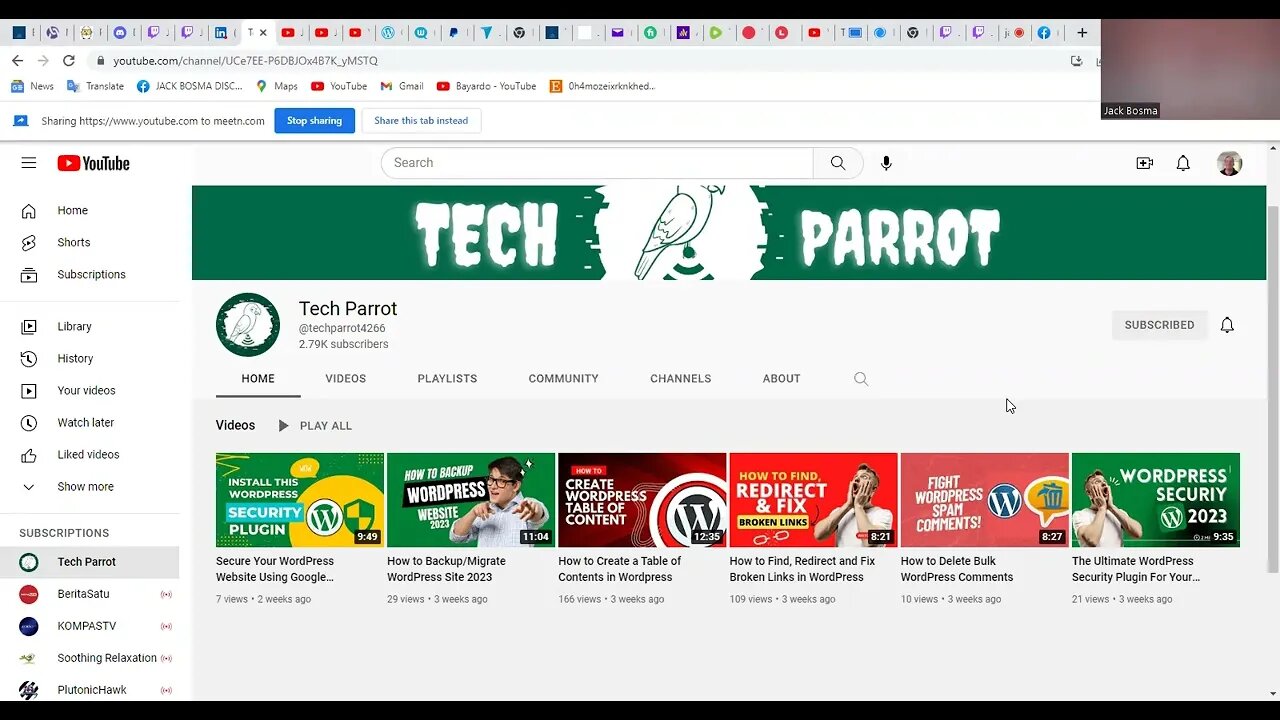Click the Subscribed button
The width and height of the screenshot is (1280, 720).
click(1159, 325)
